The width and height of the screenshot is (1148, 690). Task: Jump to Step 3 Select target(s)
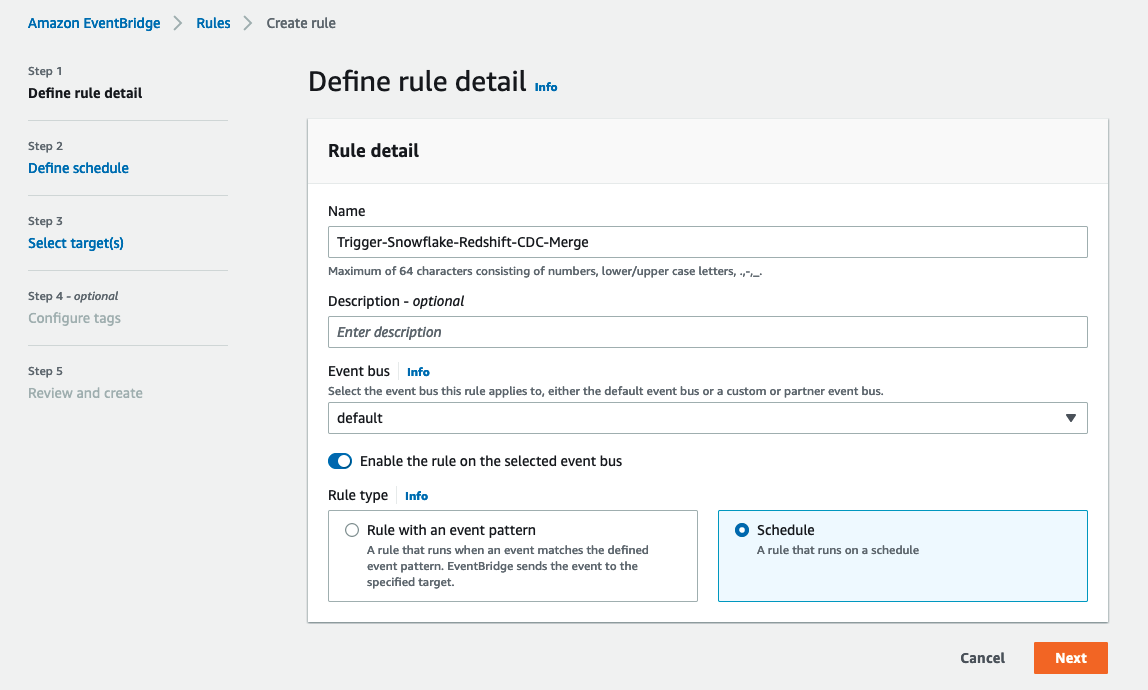76,243
